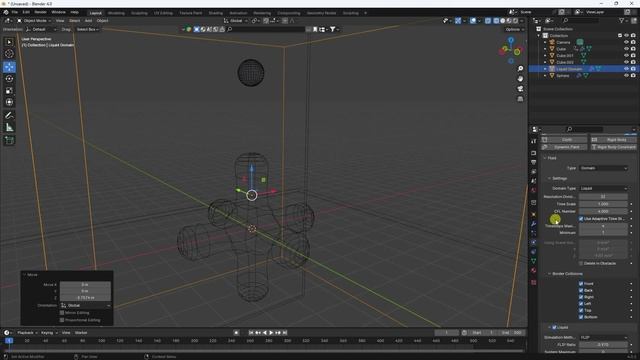The height and width of the screenshot is (360, 640).
Task: Select the Select Box tool in the toolbar
Action: [9, 42]
